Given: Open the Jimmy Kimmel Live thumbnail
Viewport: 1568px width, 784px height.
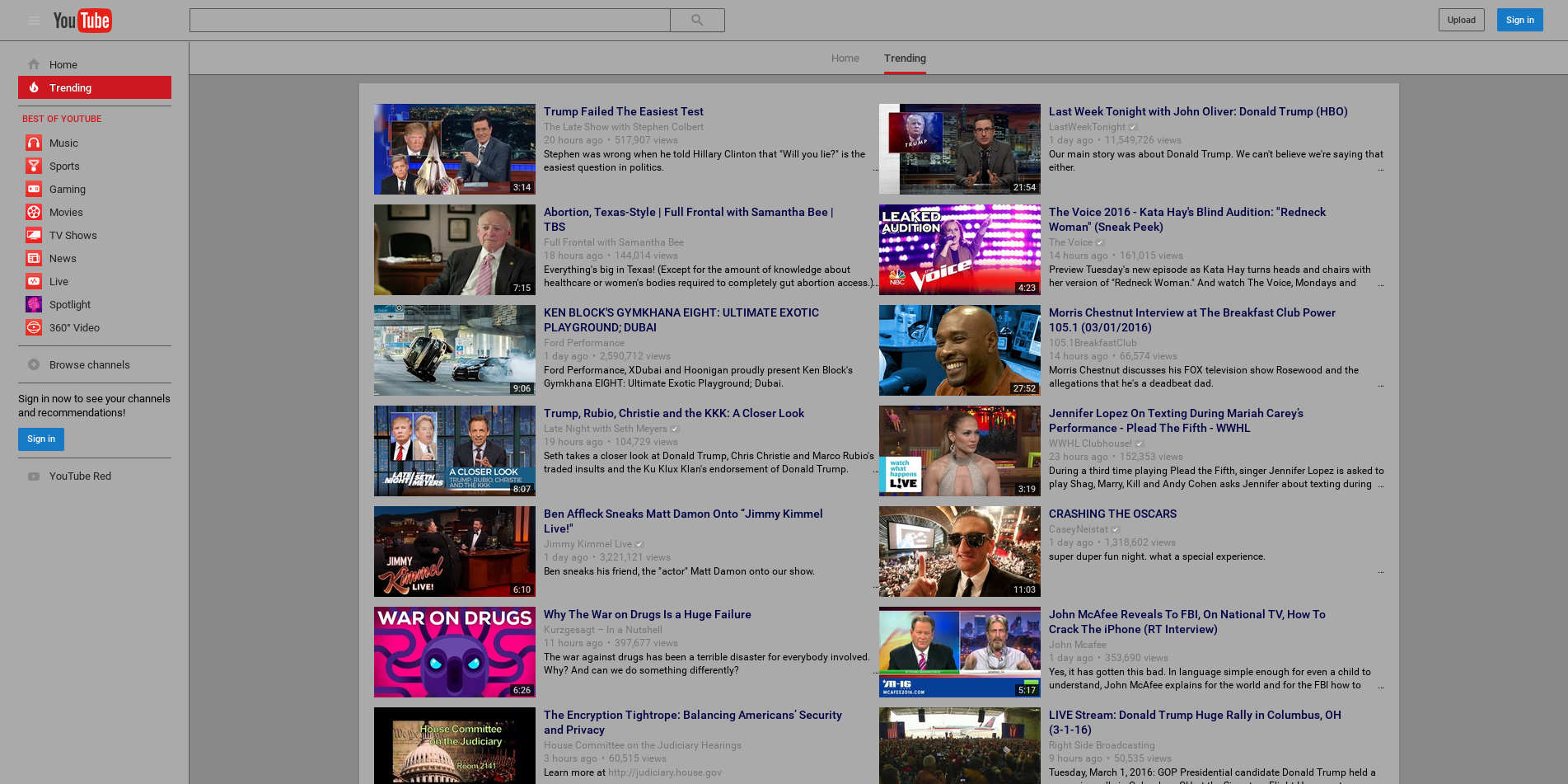Looking at the screenshot, I should pyautogui.click(x=455, y=552).
